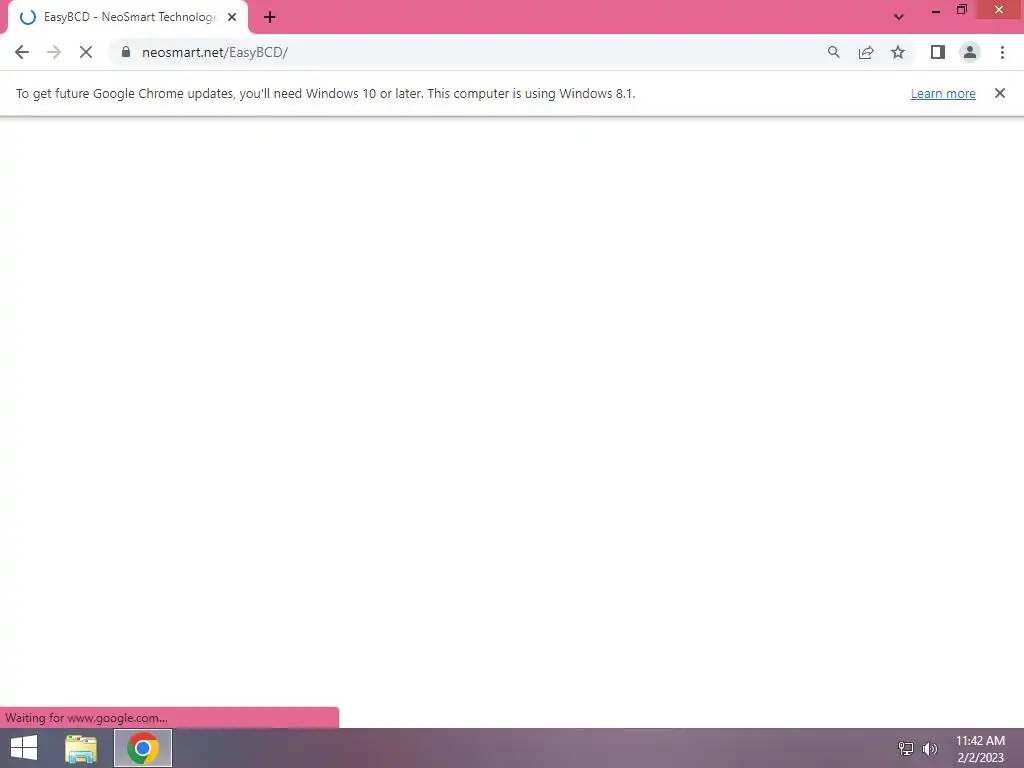
Task: Go back to the previous page
Action: [22, 52]
